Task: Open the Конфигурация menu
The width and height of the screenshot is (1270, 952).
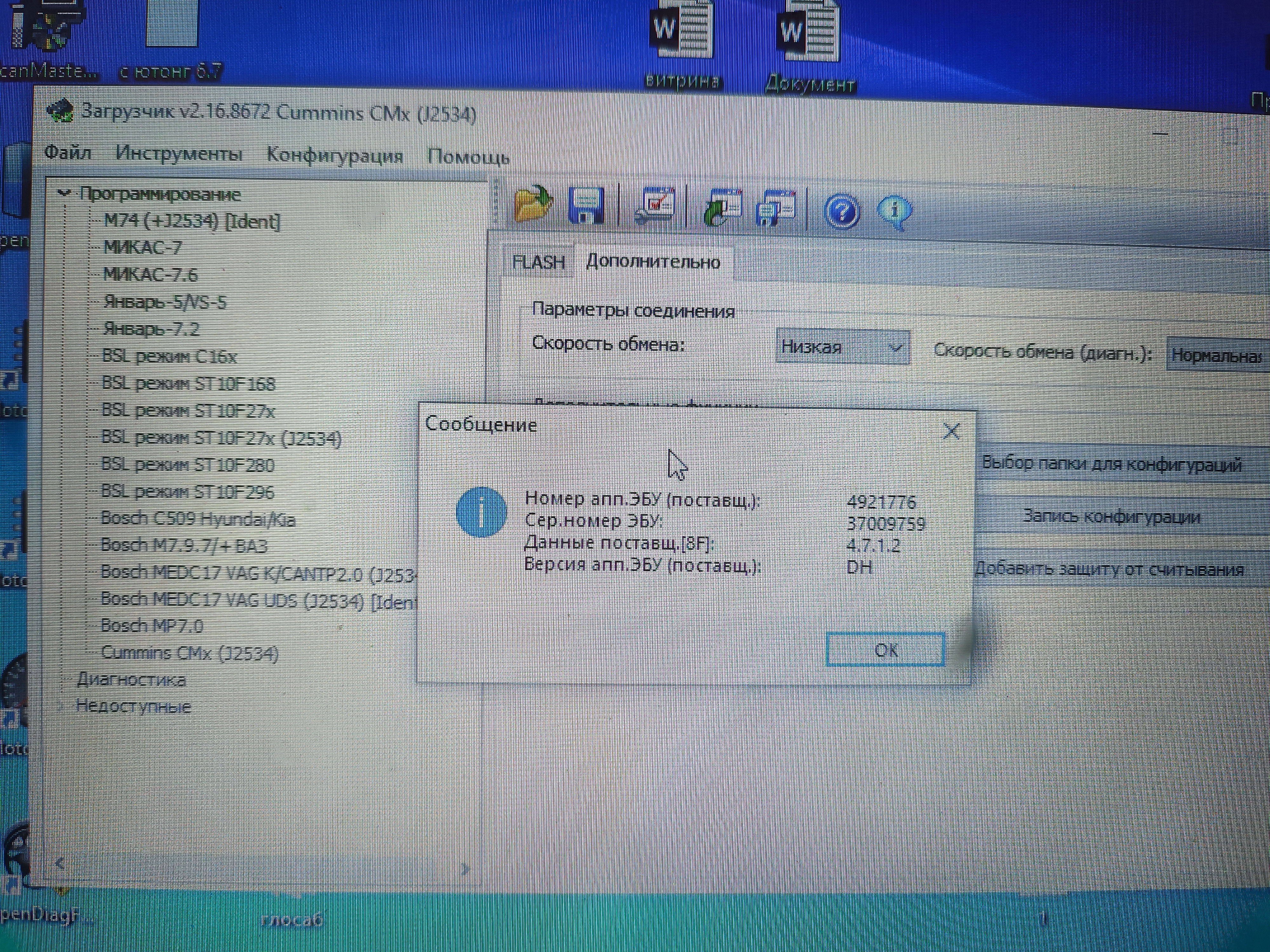Action: [x=335, y=155]
